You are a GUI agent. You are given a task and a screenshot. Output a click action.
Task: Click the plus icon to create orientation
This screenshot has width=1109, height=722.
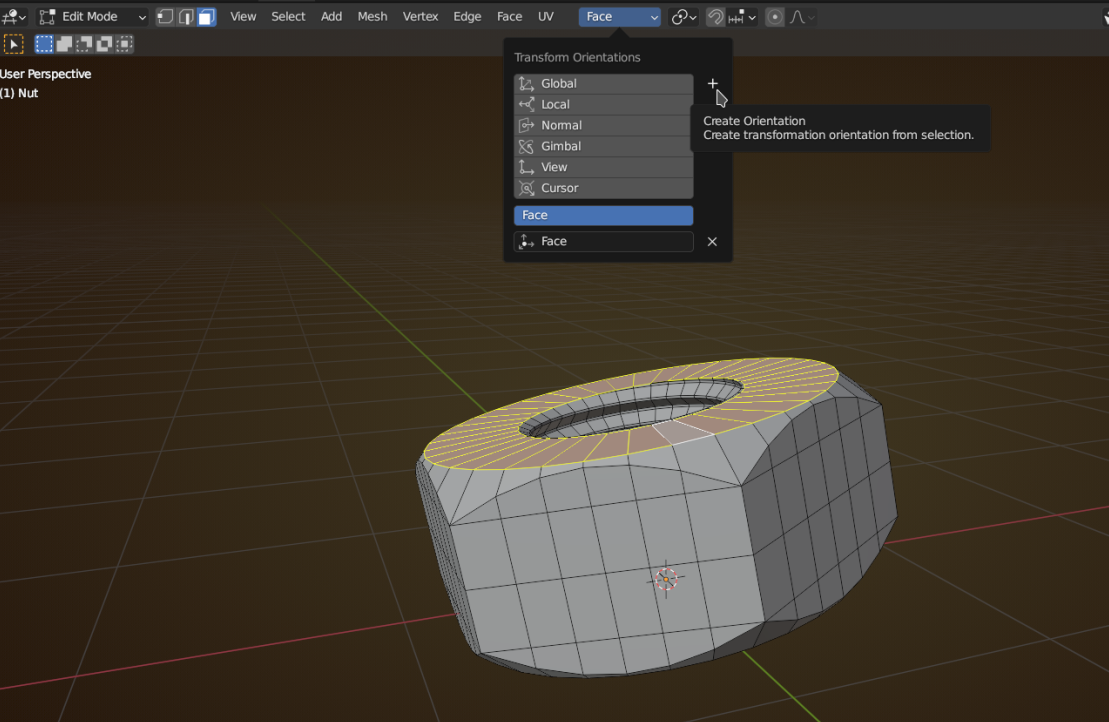pos(712,84)
